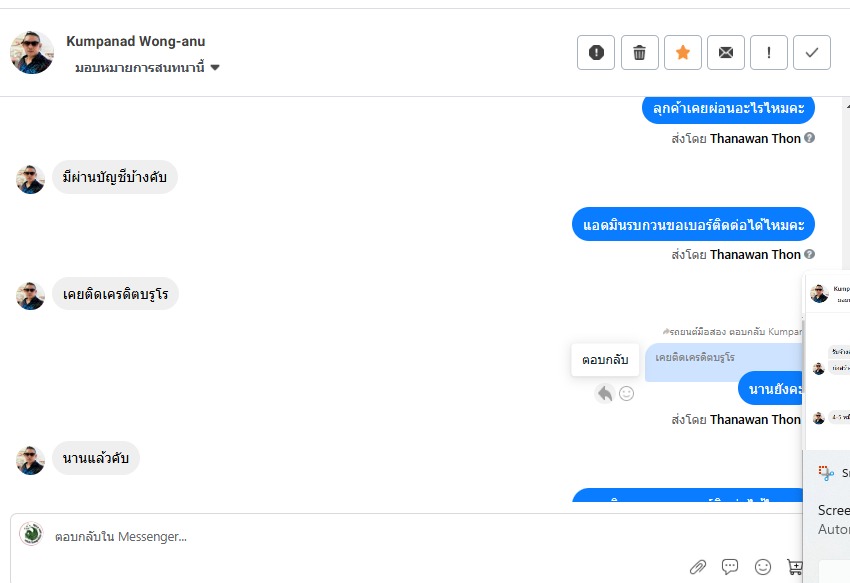Open saved replies speech bubble icon
Image resolution: width=850 pixels, height=583 pixels.
click(730, 567)
